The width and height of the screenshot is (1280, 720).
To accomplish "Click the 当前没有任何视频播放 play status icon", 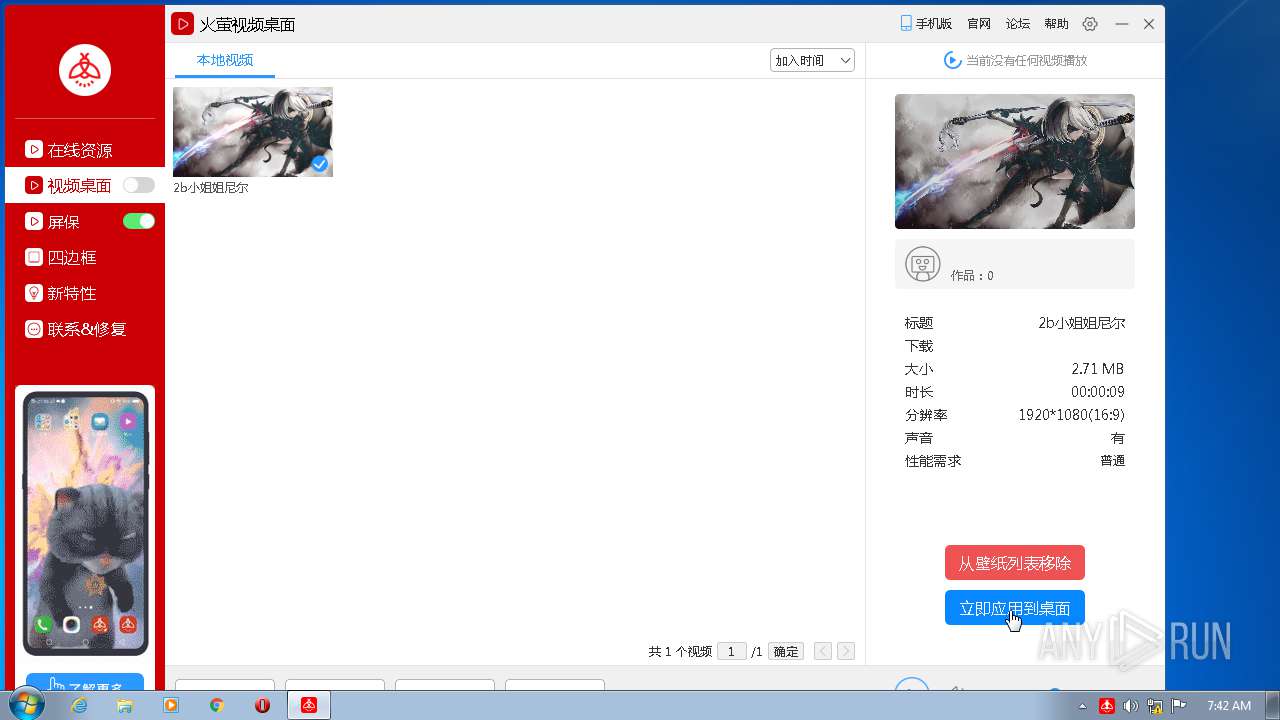I will (953, 60).
